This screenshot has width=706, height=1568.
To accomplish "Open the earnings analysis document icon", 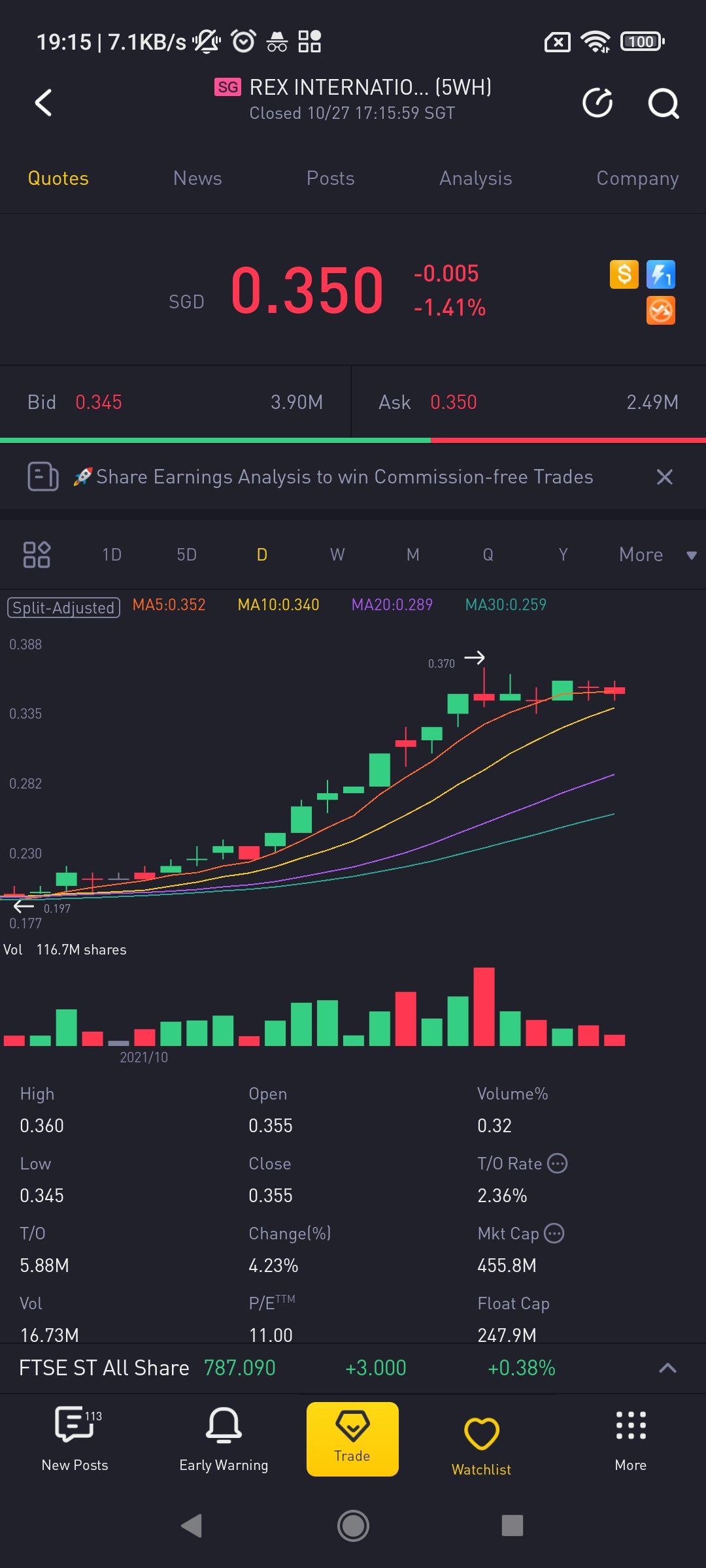I will click(43, 476).
